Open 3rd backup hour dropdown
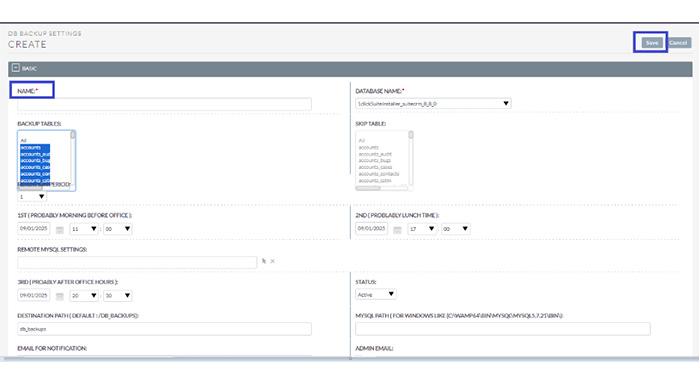Image resolution: width=700 pixels, height=384 pixels. pyautogui.click(x=83, y=296)
